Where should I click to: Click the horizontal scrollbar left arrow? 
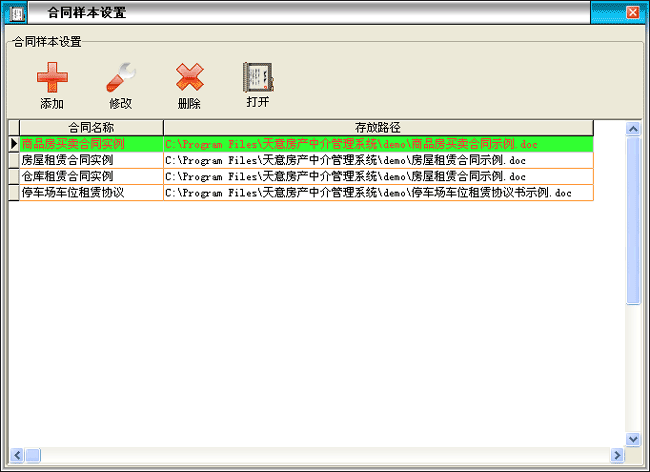(15, 455)
